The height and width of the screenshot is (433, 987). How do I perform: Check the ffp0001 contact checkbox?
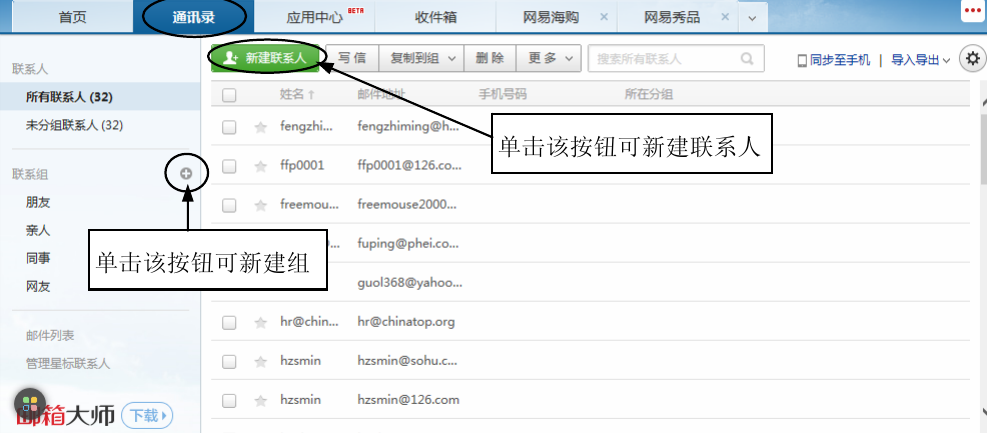coord(229,166)
